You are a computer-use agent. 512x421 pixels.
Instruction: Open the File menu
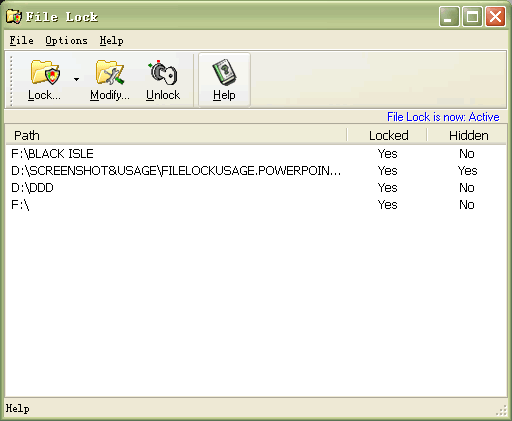point(21,41)
